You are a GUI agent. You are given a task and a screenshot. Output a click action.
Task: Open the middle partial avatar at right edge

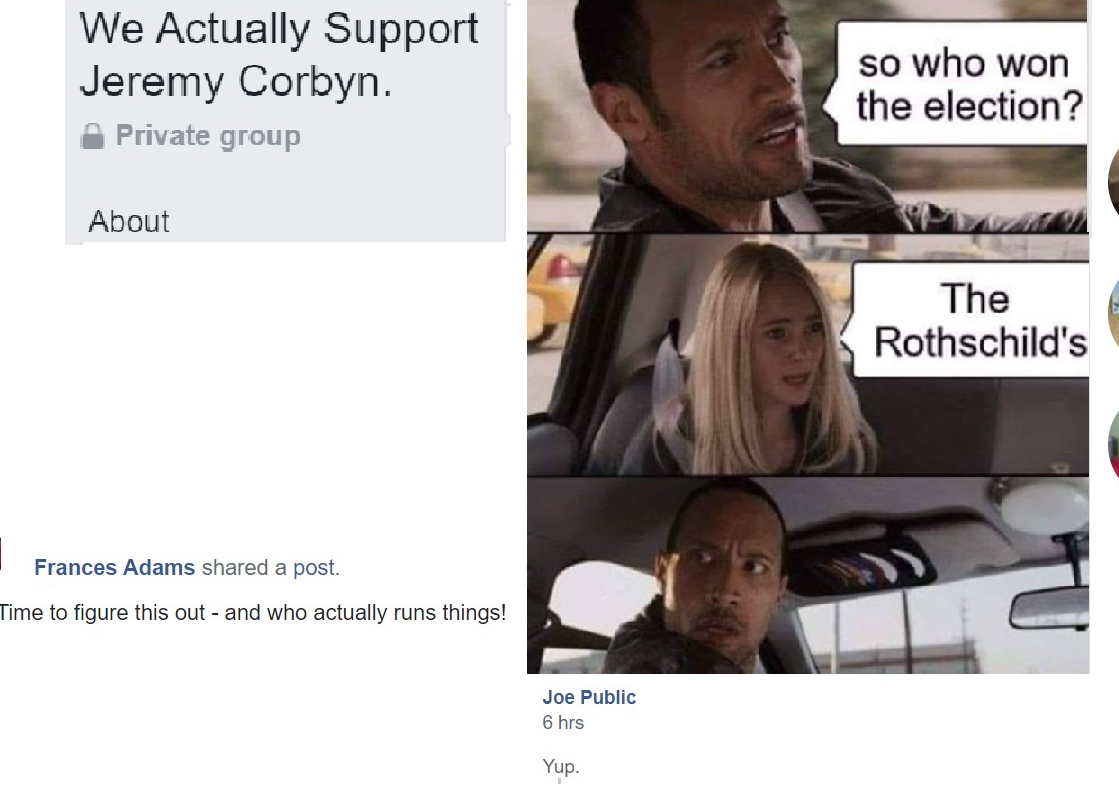(1113, 313)
